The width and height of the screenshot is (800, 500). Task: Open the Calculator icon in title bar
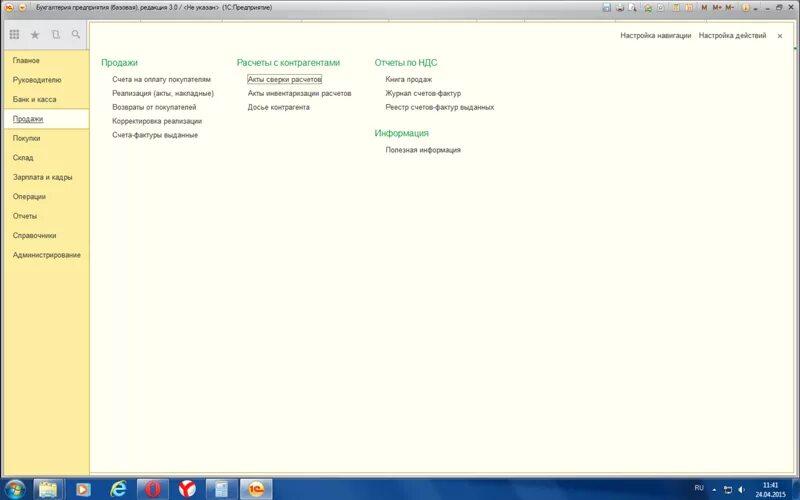click(x=676, y=8)
